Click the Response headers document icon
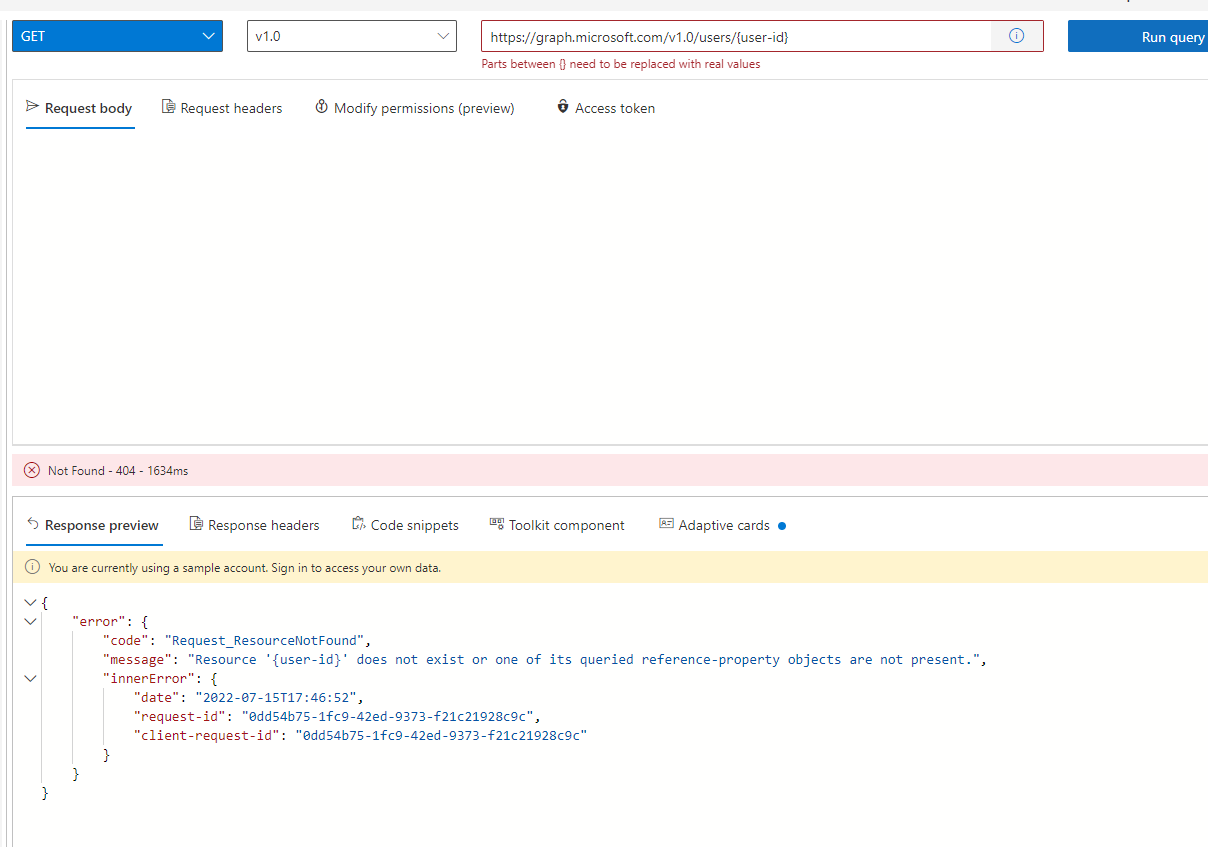 (x=197, y=524)
